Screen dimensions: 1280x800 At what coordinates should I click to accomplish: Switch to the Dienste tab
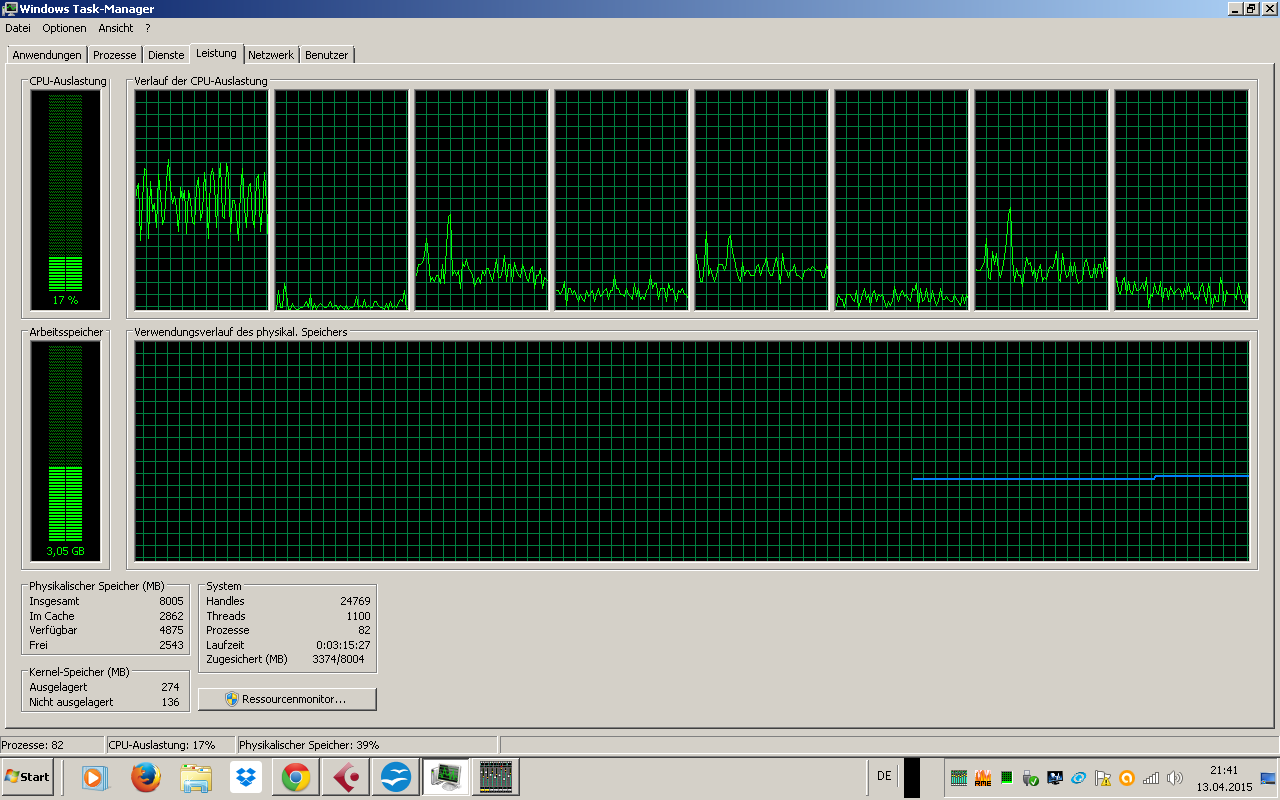pos(166,55)
